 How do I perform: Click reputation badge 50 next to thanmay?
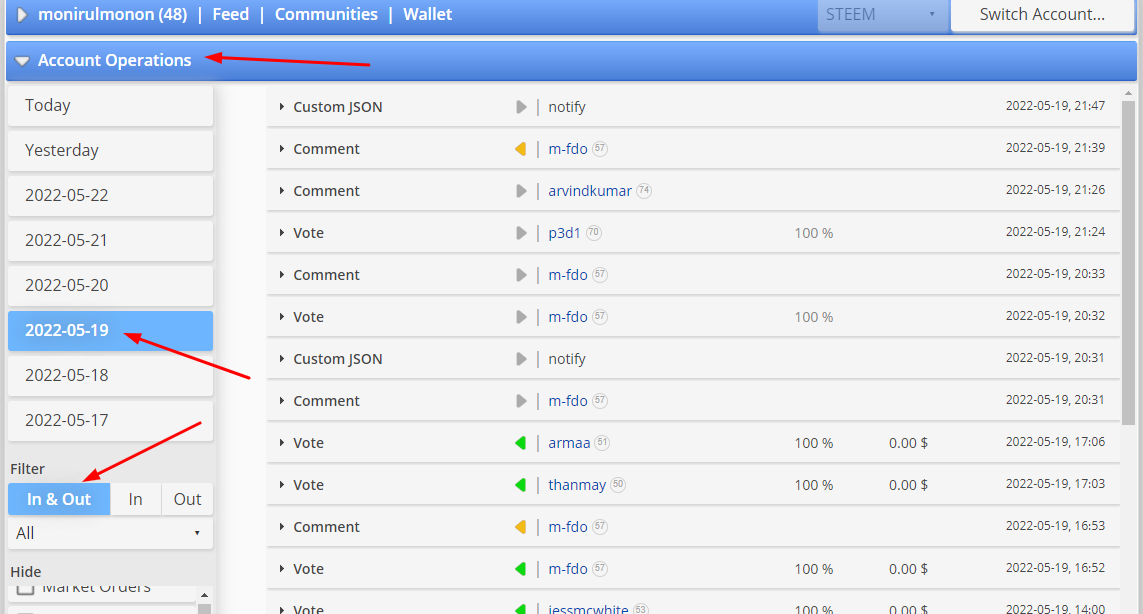617,485
